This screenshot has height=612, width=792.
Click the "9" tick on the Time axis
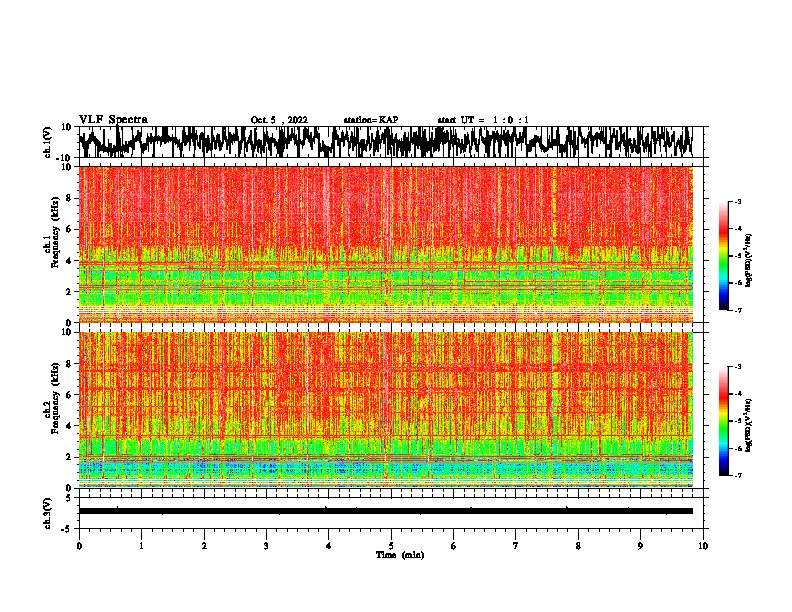click(640, 546)
